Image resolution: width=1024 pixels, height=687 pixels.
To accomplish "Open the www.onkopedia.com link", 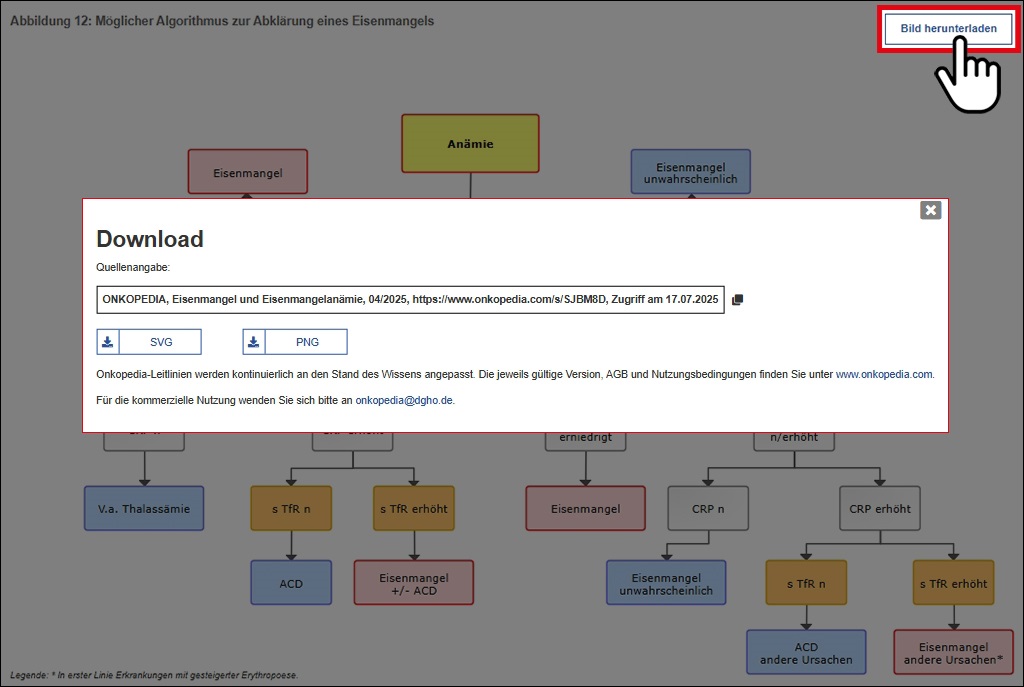I will pos(884,374).
